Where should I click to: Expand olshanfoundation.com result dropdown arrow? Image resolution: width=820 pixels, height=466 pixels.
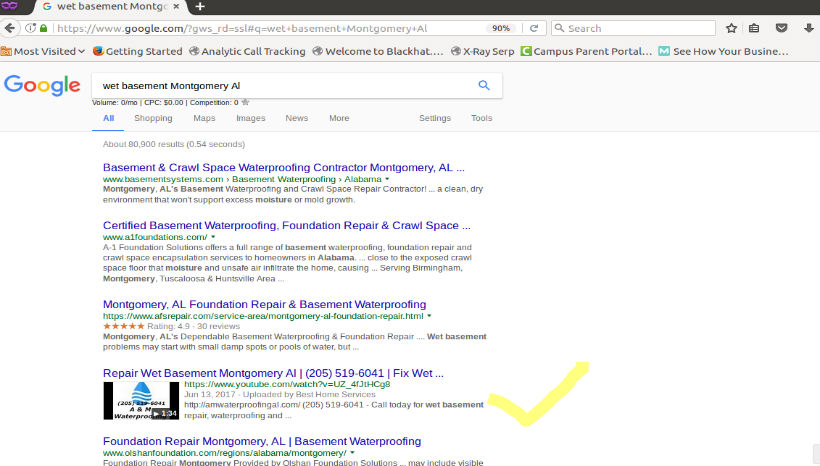[x=352, y=453]
